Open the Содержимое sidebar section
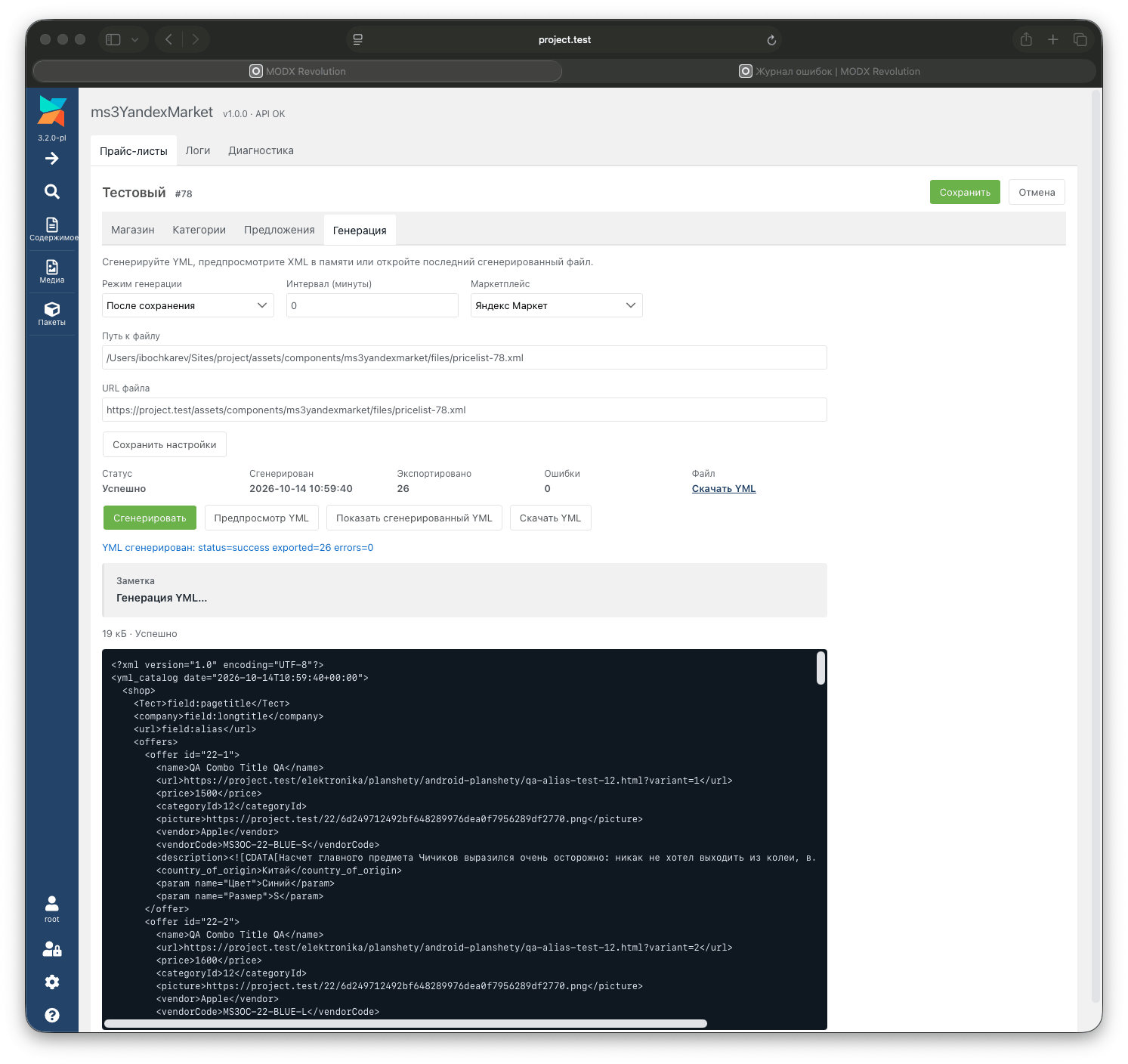The width and height of the screenshot is (1128, 1064). tap(52, 229)
